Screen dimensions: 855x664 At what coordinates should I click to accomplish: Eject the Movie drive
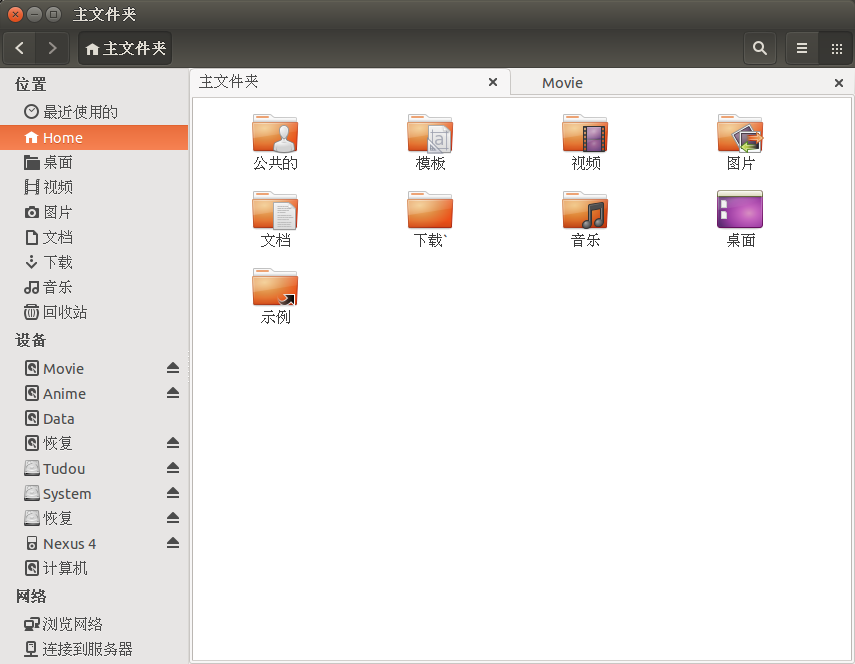coord(173,368)
